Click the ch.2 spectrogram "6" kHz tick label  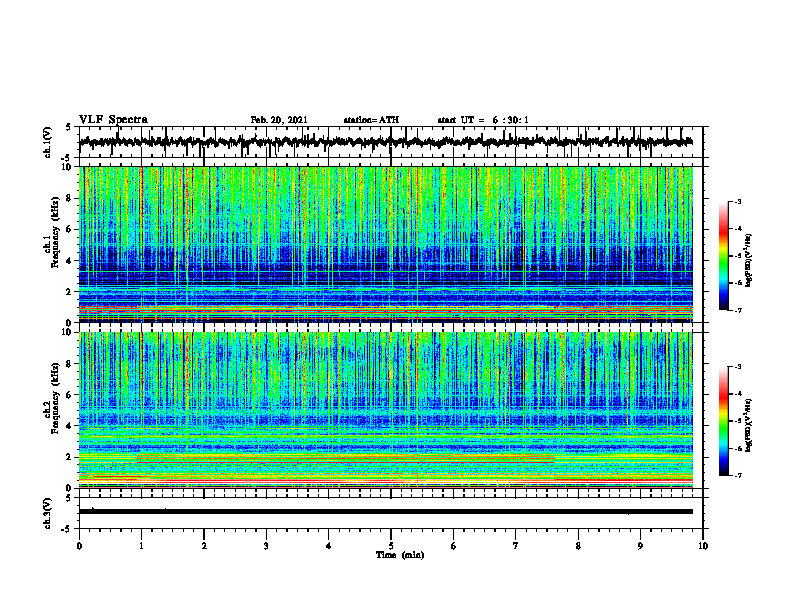point(70,395)
